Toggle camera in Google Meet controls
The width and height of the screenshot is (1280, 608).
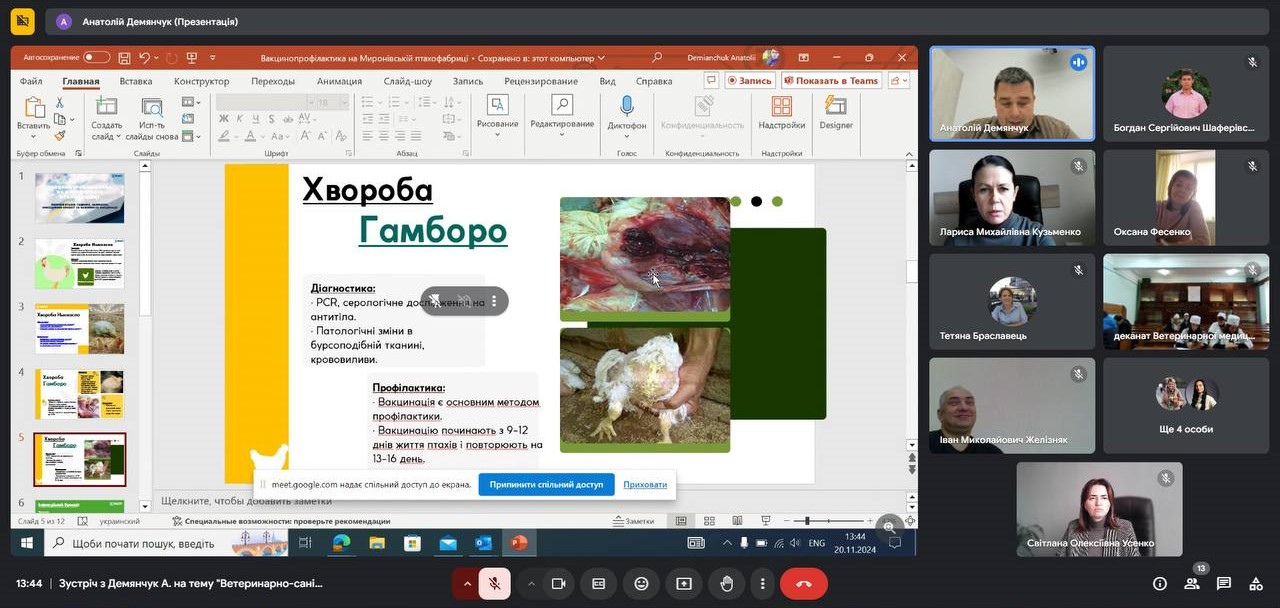[559, 584]
